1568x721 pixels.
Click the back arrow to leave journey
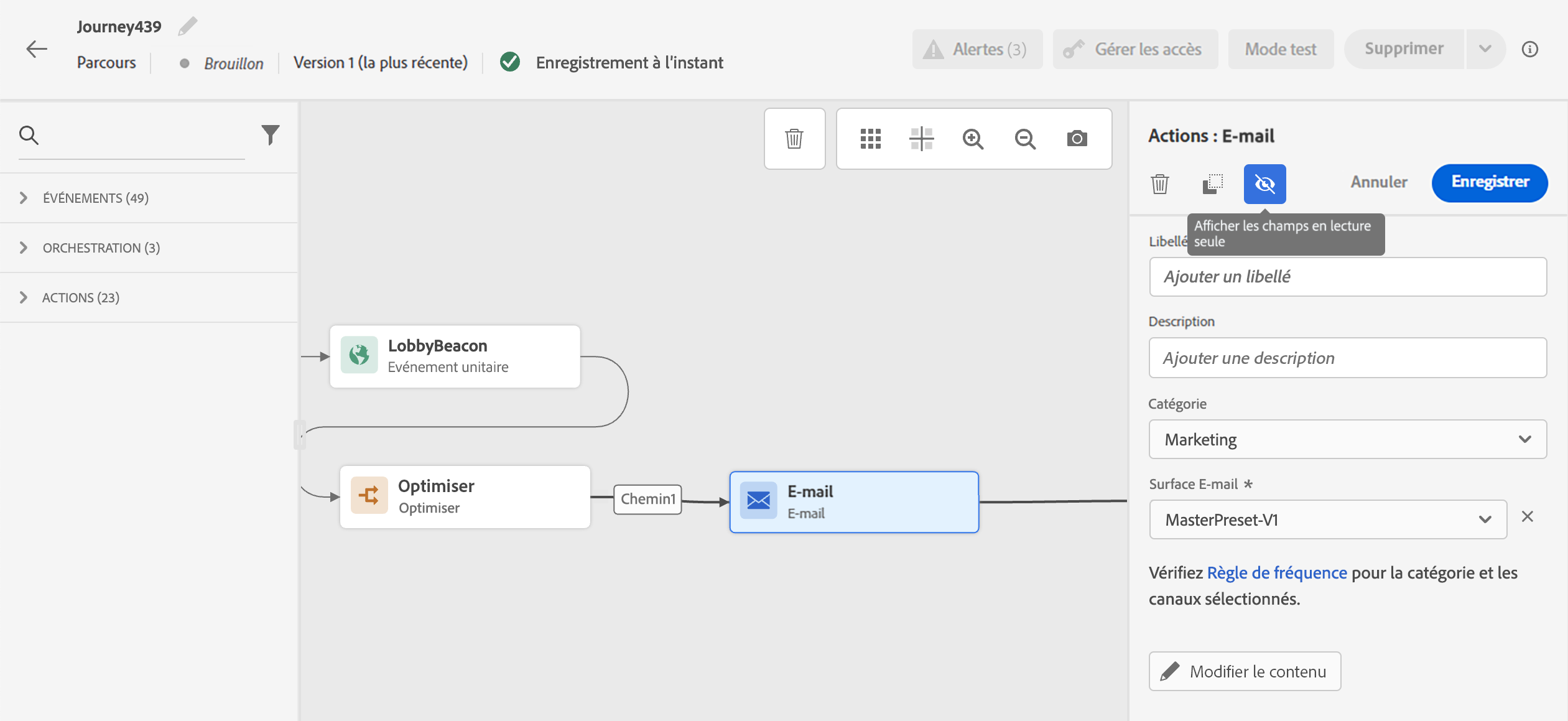point(37,49)
